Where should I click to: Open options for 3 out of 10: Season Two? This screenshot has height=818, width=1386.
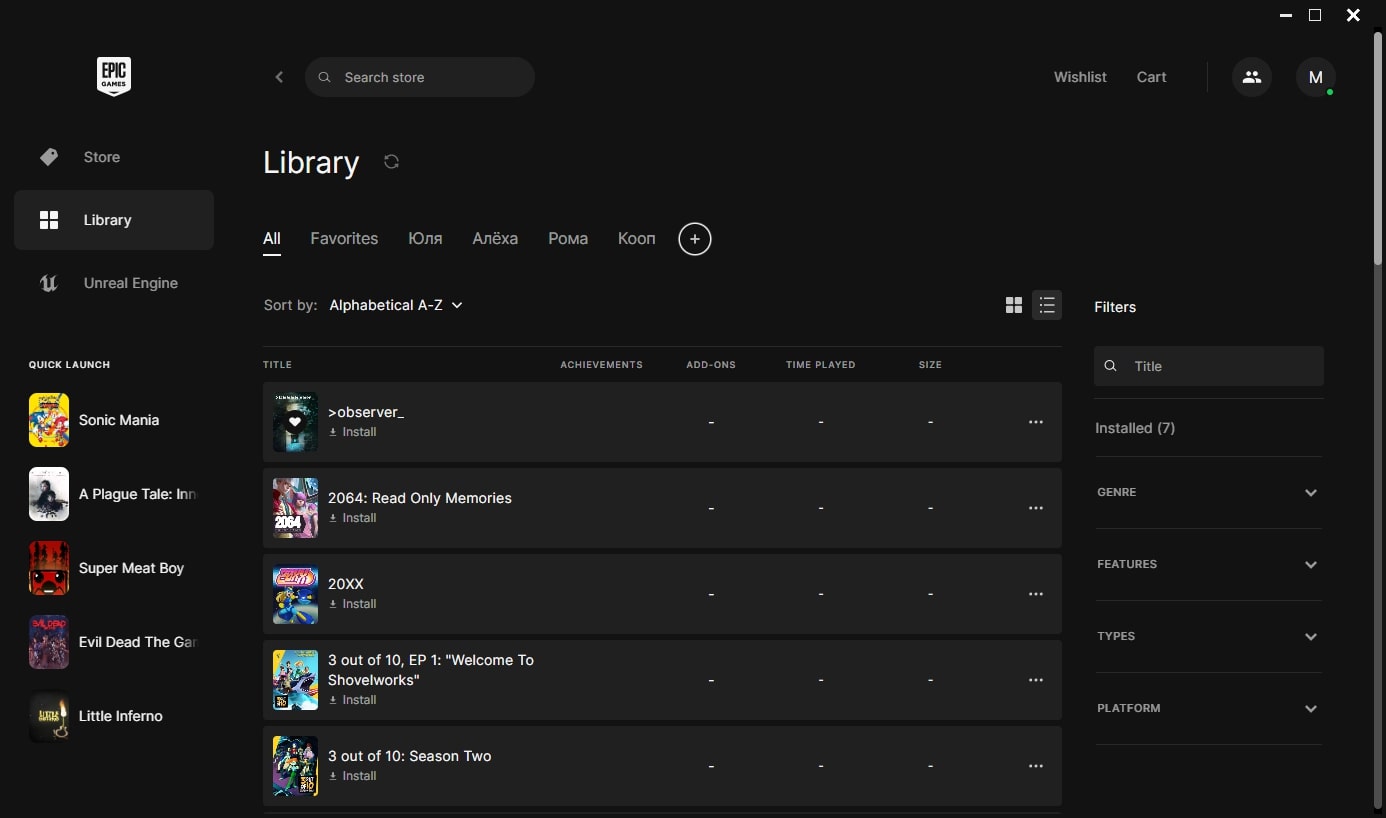[x=1036, y=766]
